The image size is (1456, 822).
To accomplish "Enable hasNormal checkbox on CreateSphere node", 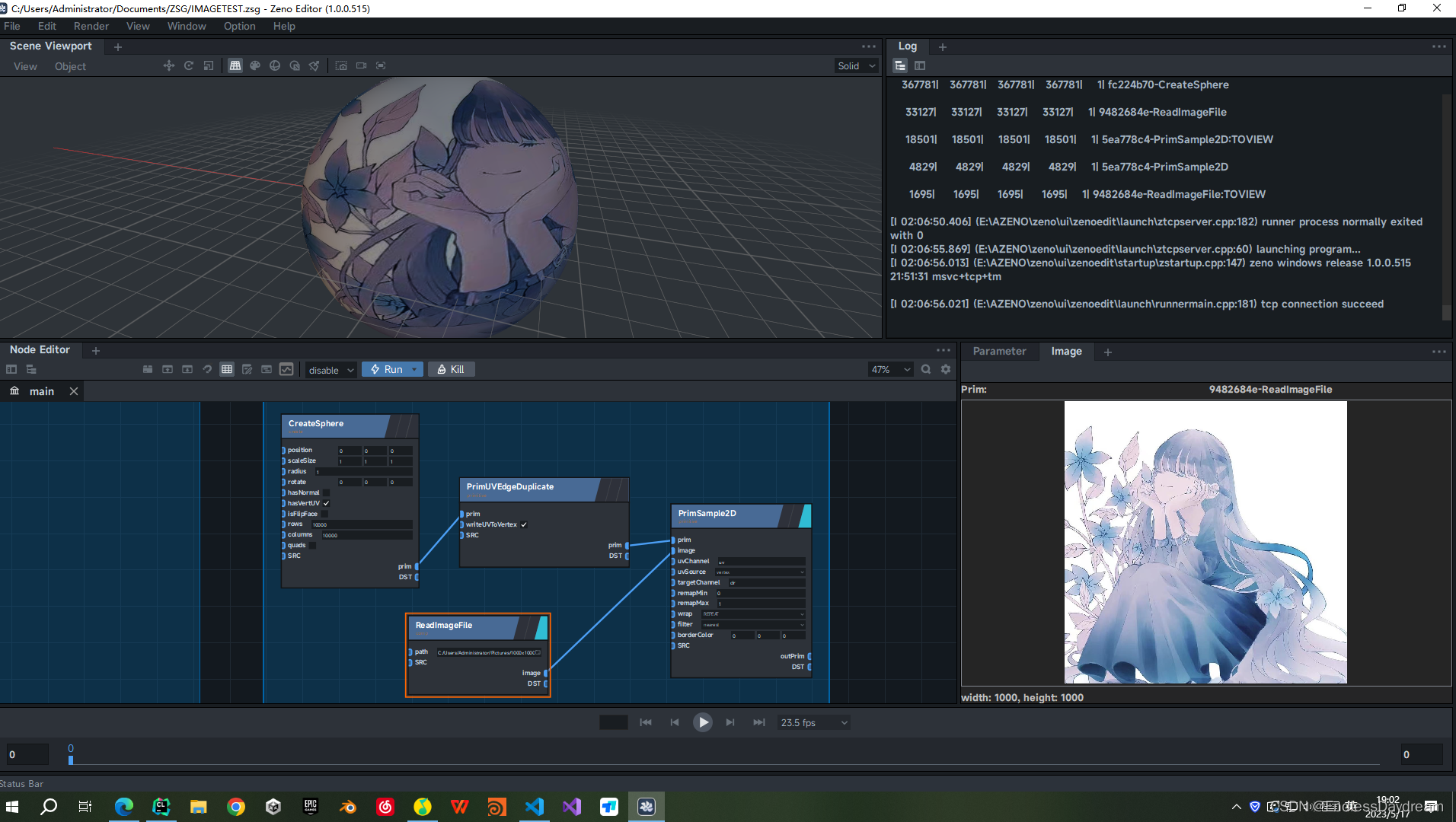I will pyautogui.click(x=326, y=492).
